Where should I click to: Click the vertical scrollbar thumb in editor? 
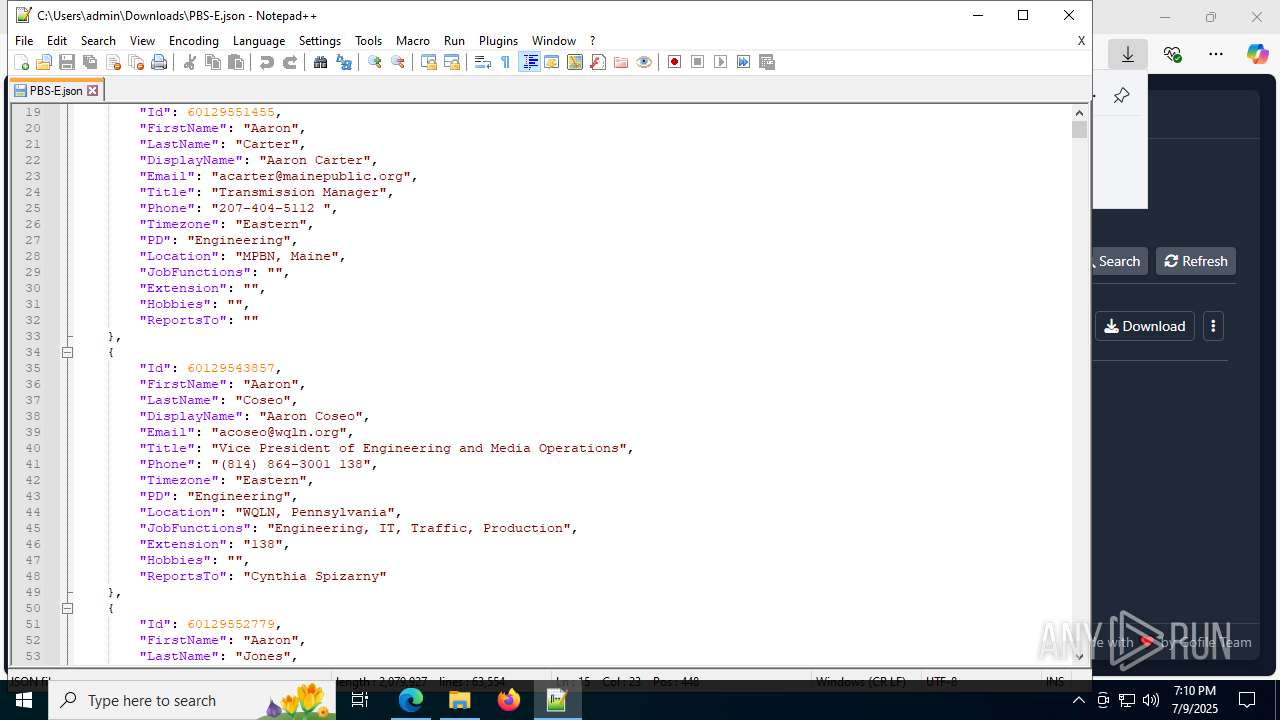[x=1079, y=129]
